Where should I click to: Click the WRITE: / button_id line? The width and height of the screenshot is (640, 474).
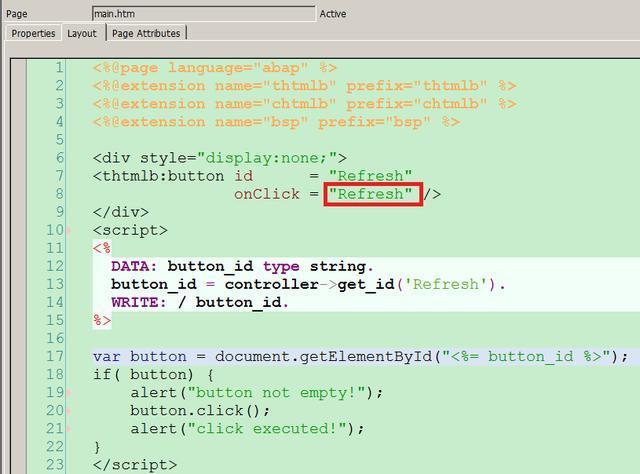pos(200,302)
